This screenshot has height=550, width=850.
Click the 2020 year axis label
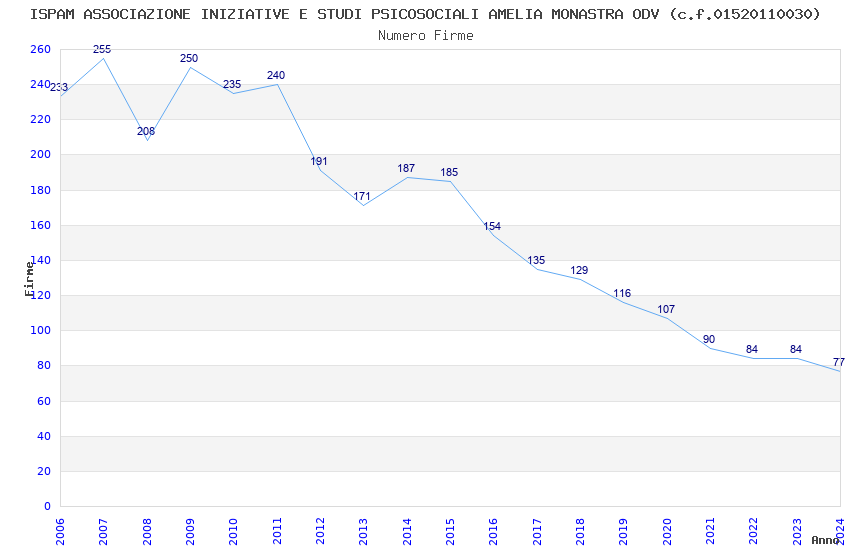(667, 532)
